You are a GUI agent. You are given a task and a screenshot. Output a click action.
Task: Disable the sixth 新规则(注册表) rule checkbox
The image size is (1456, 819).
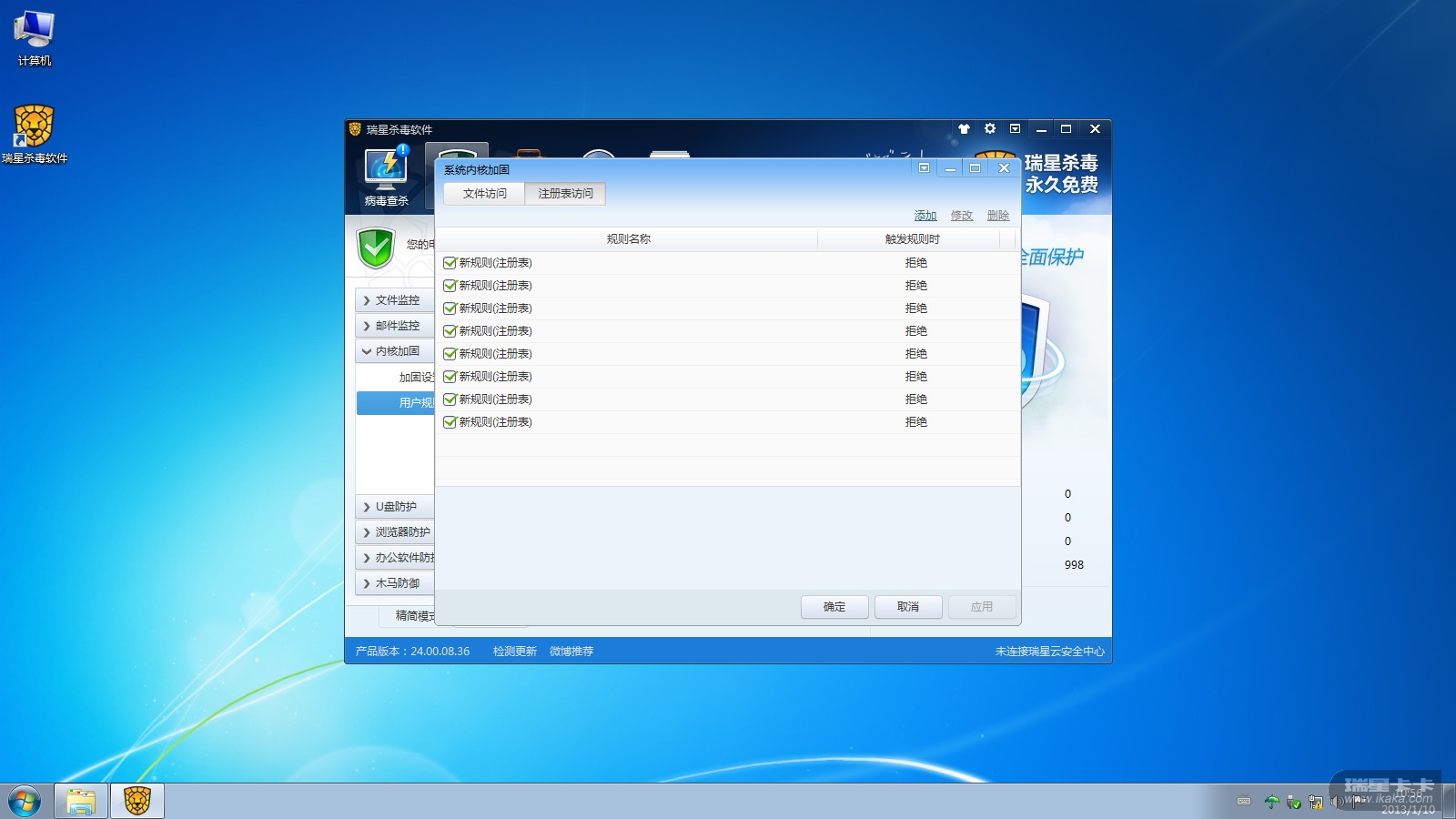coord(450,377)
